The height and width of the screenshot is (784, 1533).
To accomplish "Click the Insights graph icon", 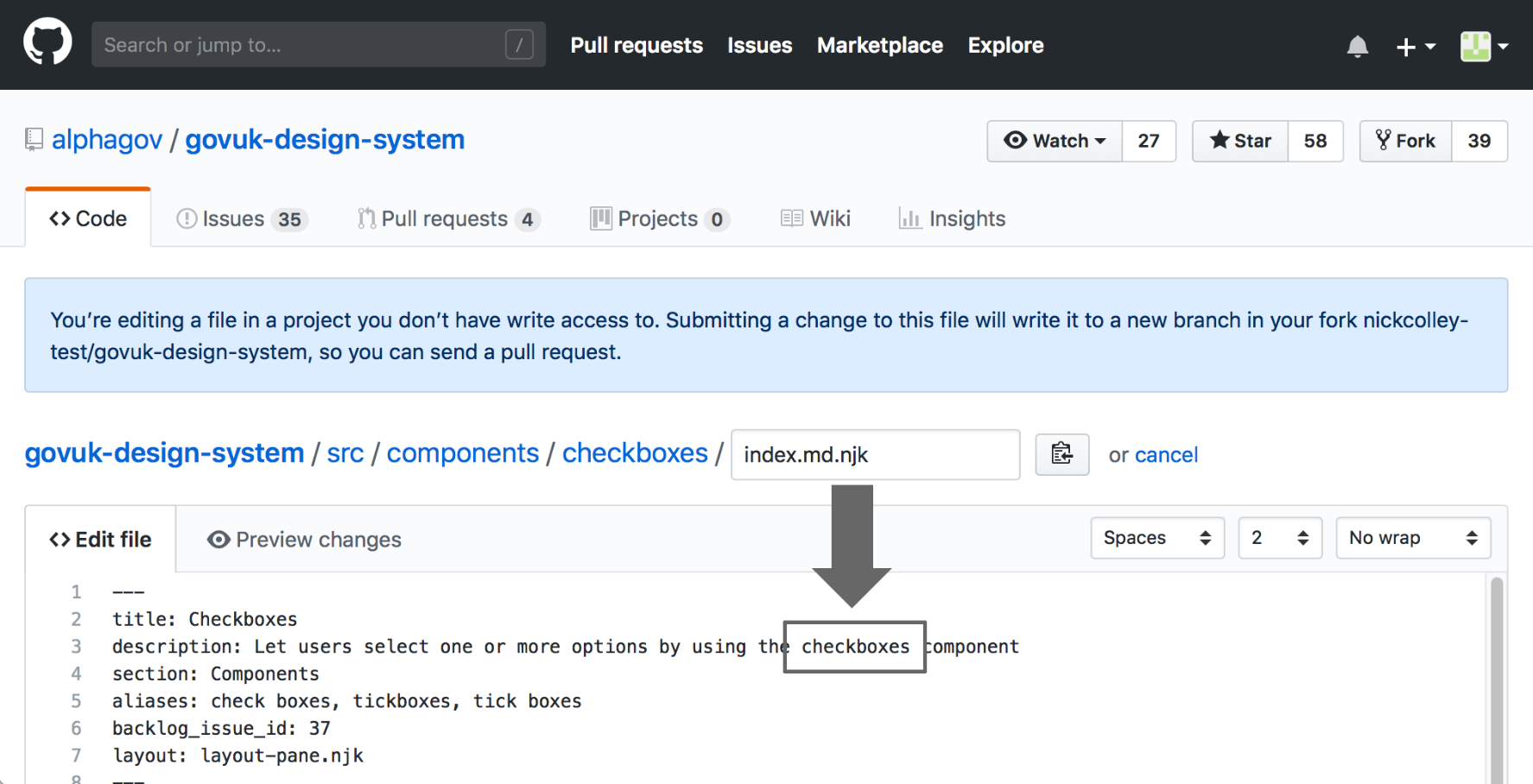I will (x=910, y=218).
